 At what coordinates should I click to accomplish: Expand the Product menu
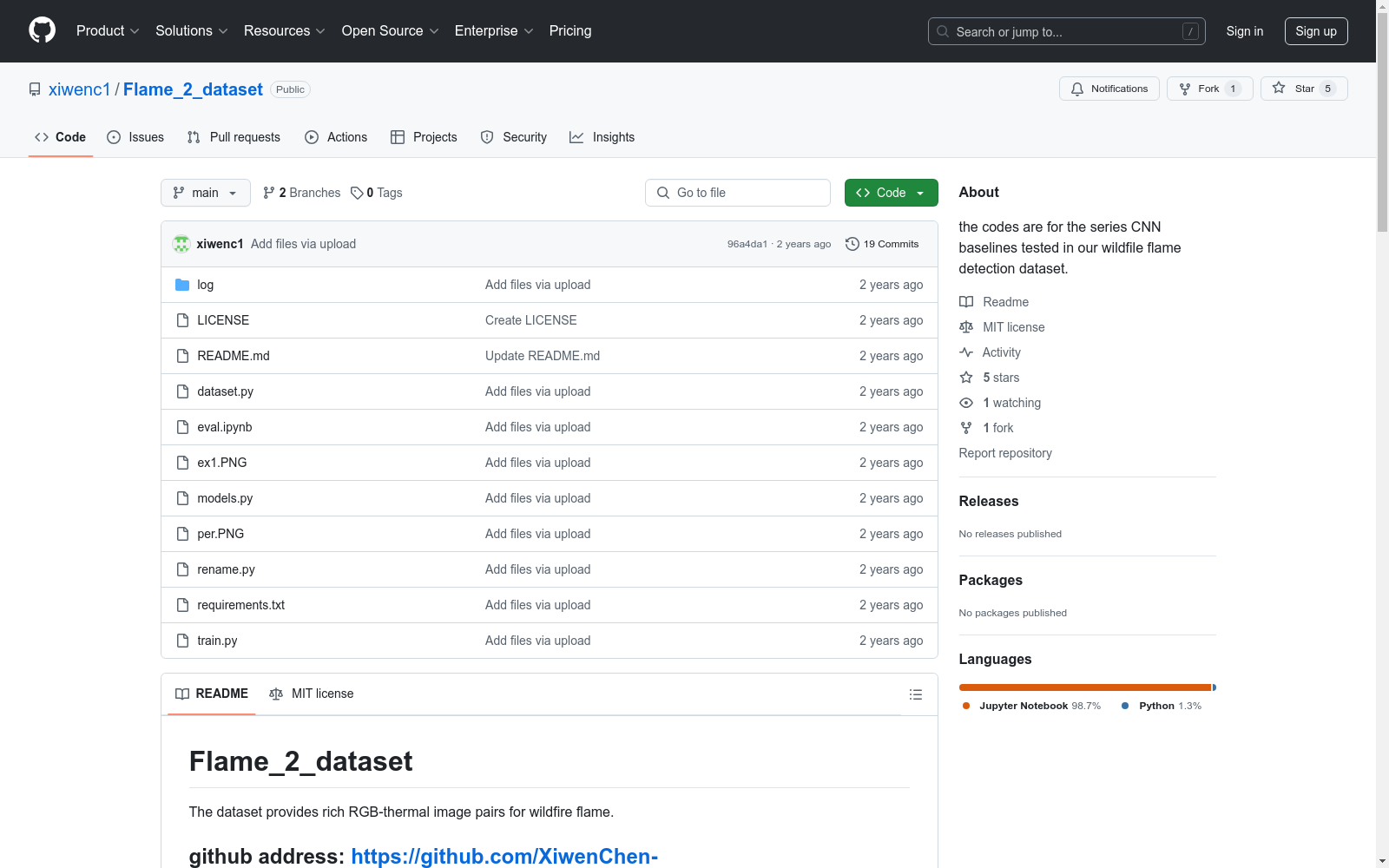108,31
